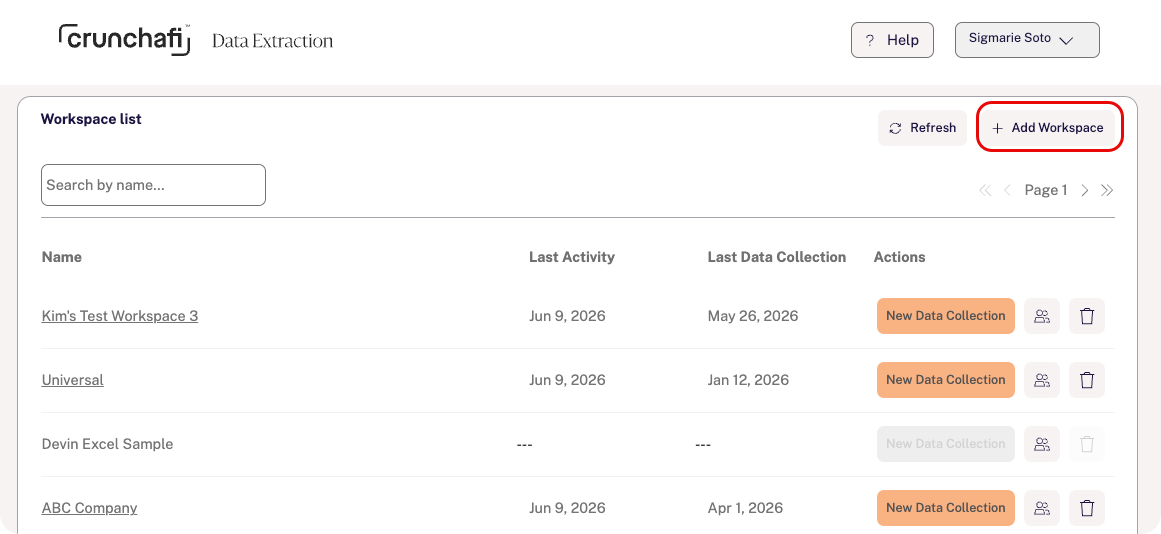
Task: Go to next page arrow
Action: coord(1085,190)
